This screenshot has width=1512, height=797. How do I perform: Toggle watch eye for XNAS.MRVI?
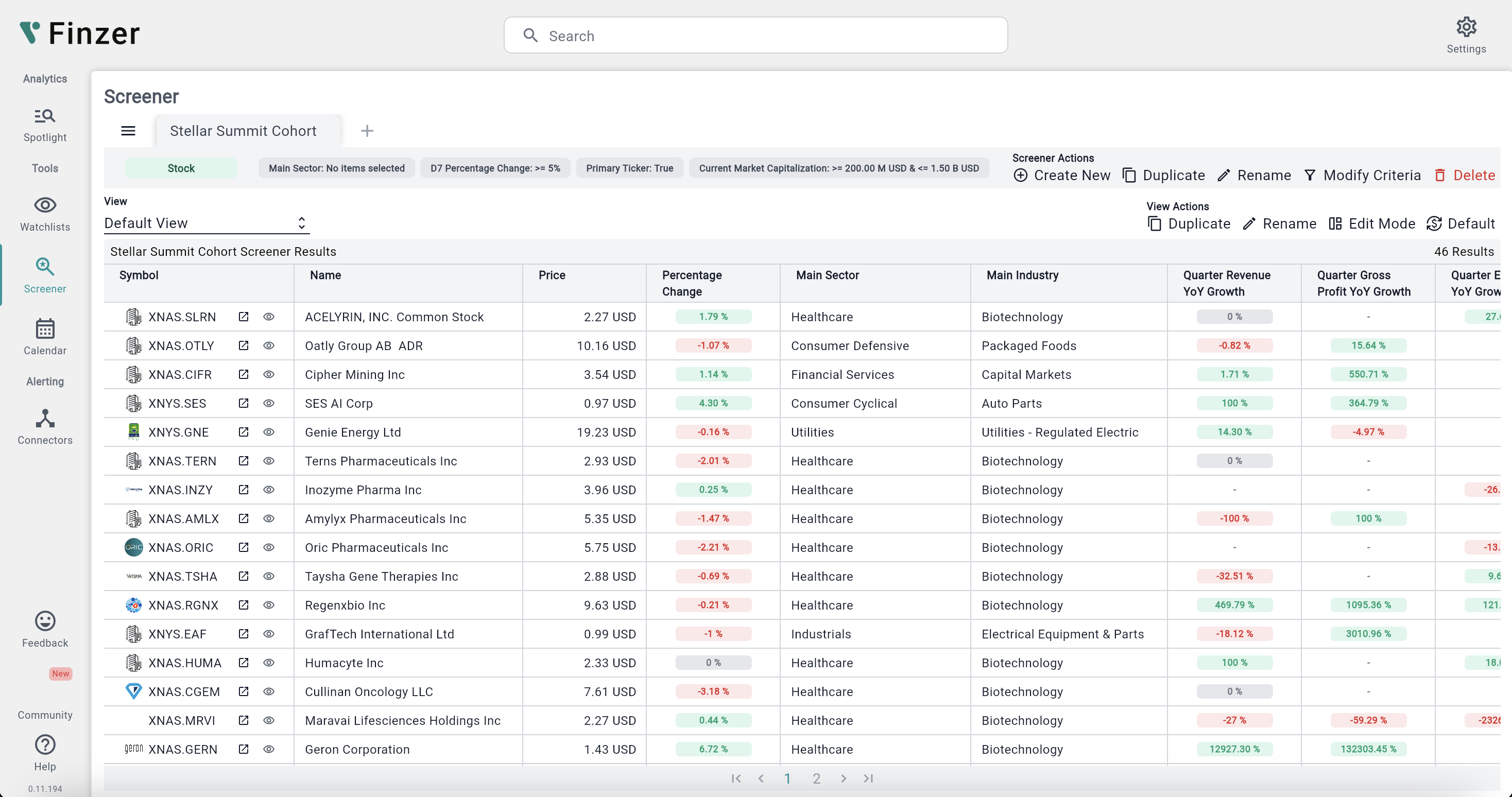(269, 720)
